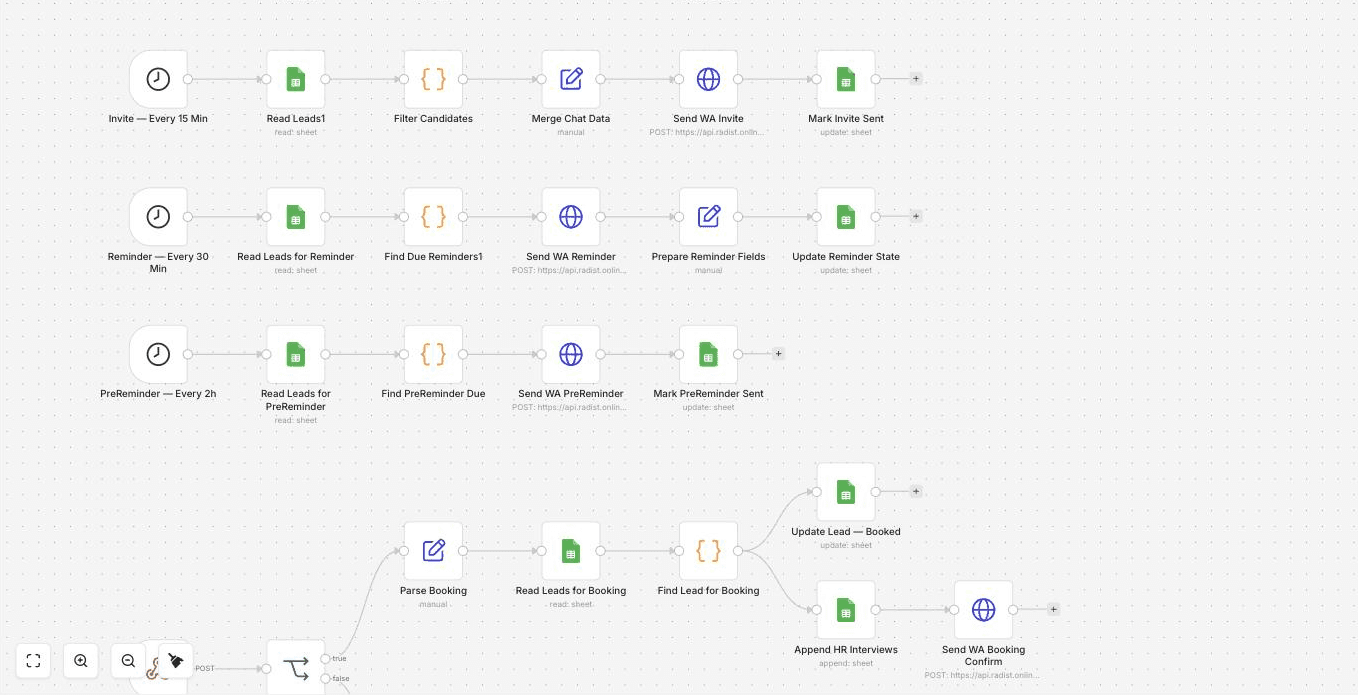This screenshot has width=1358, height=695.
Task: Add node after Mark PreReminder Sent
Action: [778, 354]
